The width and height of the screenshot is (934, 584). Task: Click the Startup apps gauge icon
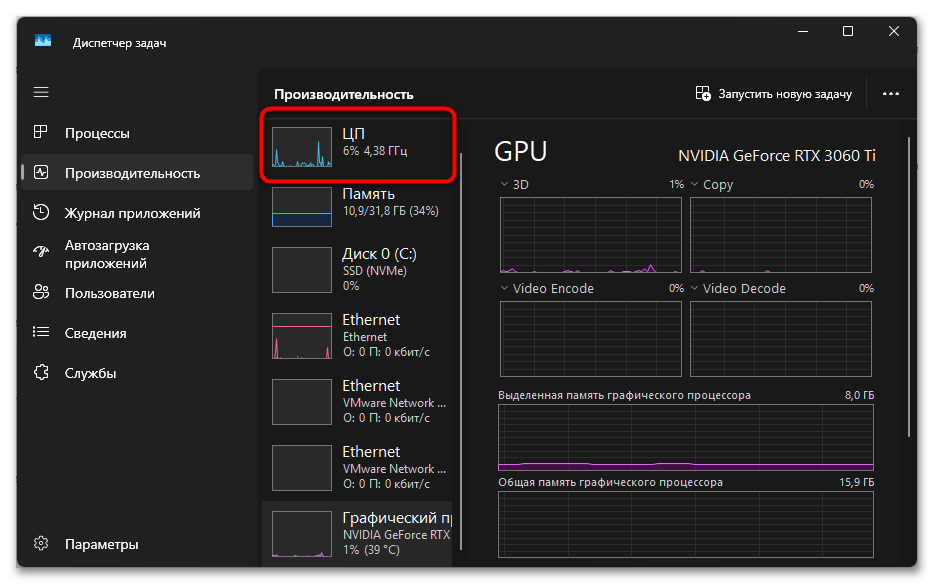41,251
